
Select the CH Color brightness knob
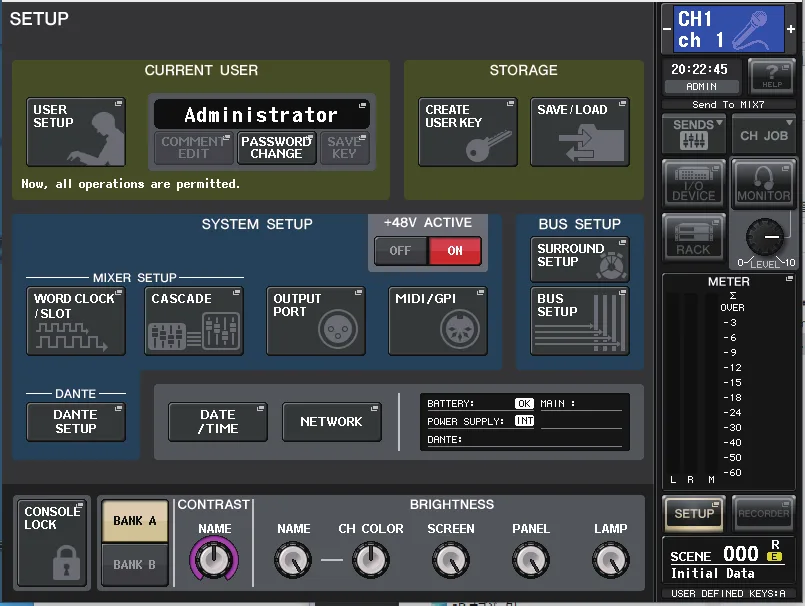click(371, 559)
